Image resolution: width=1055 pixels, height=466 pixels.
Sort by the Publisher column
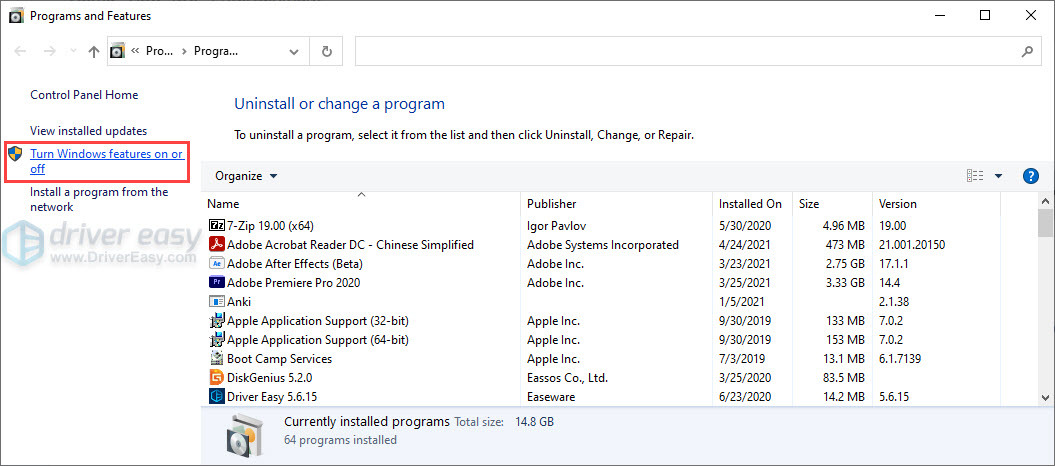coord(551,204)
